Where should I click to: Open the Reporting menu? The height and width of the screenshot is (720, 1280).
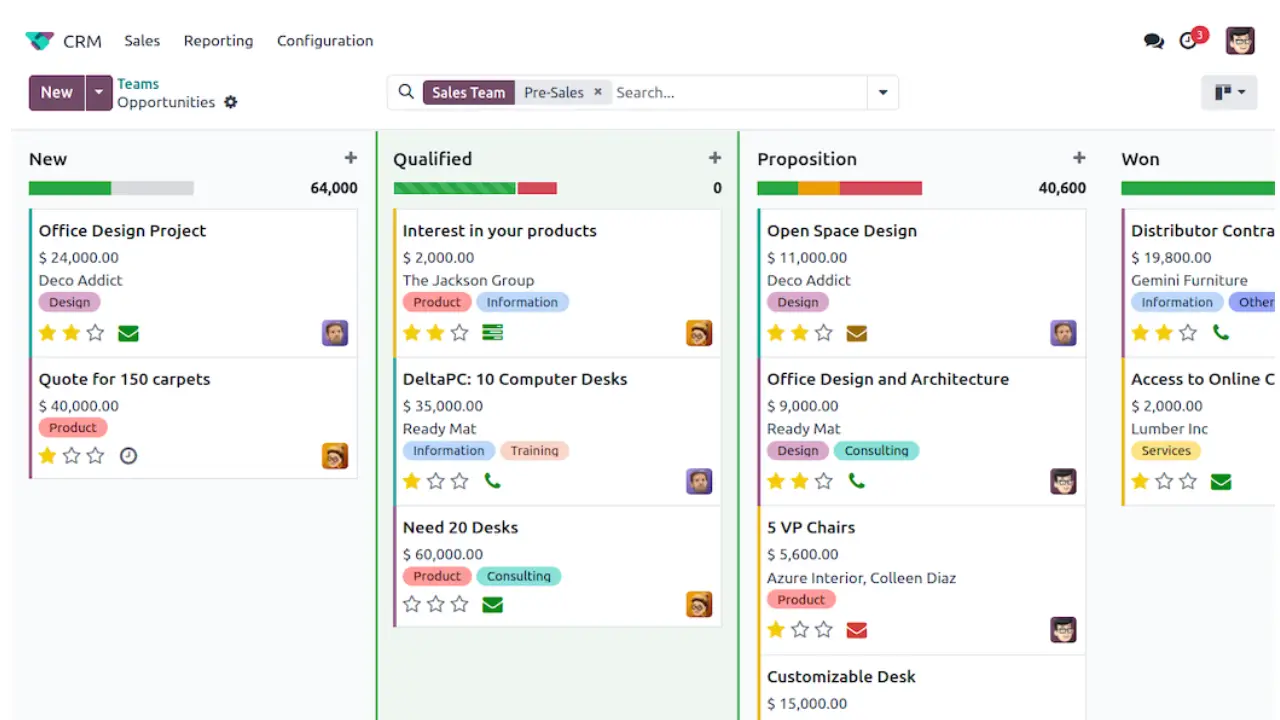pos(218,41)
